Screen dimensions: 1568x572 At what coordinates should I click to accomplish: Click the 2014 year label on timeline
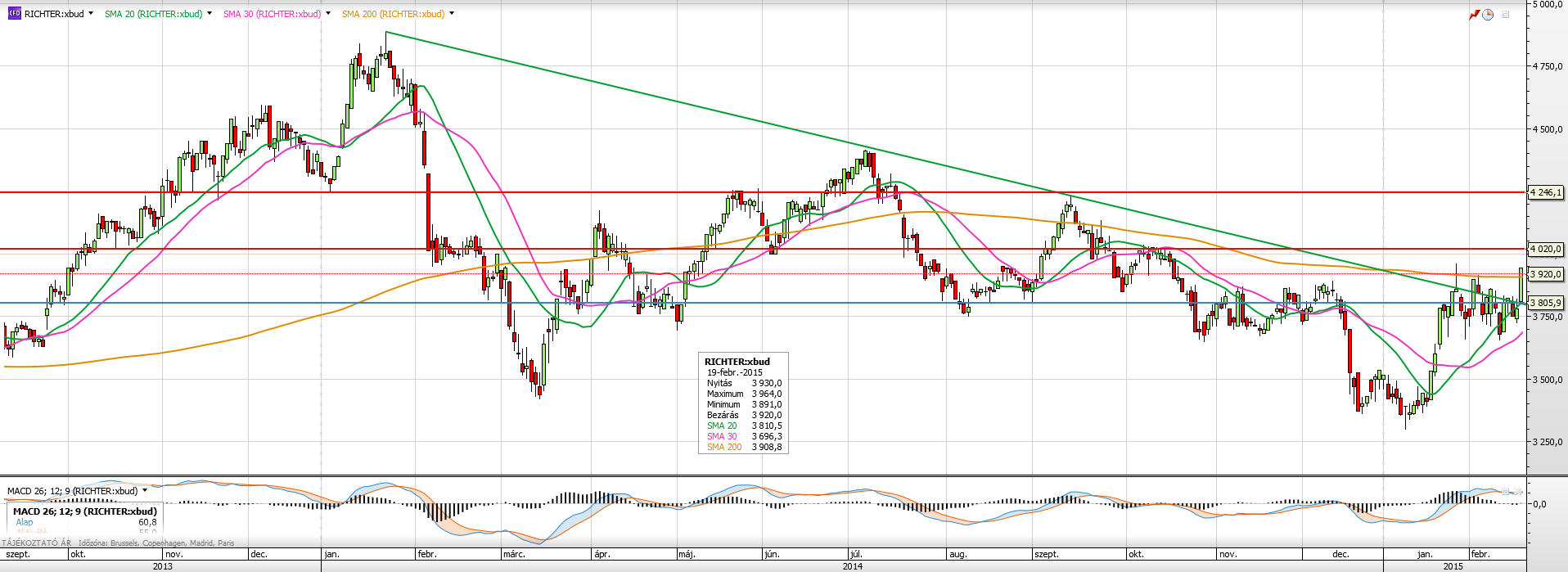(853, 566)
